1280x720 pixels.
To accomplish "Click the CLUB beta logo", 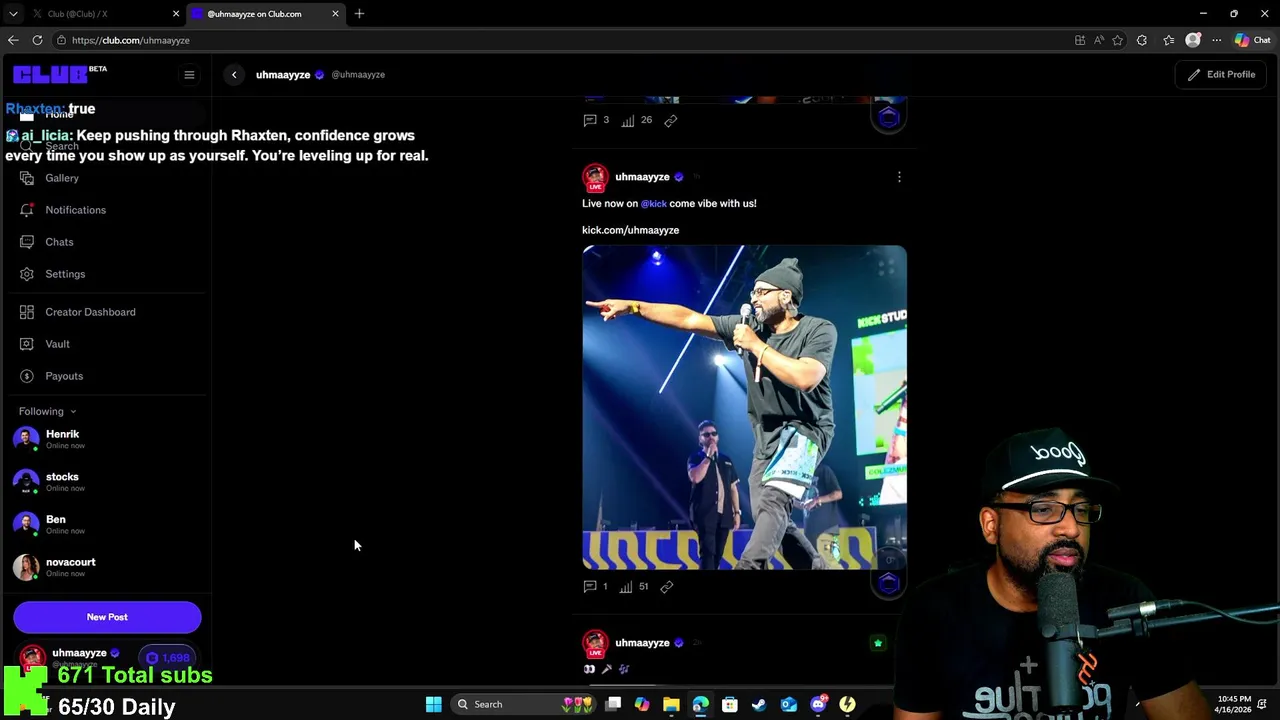I will 59,74.
